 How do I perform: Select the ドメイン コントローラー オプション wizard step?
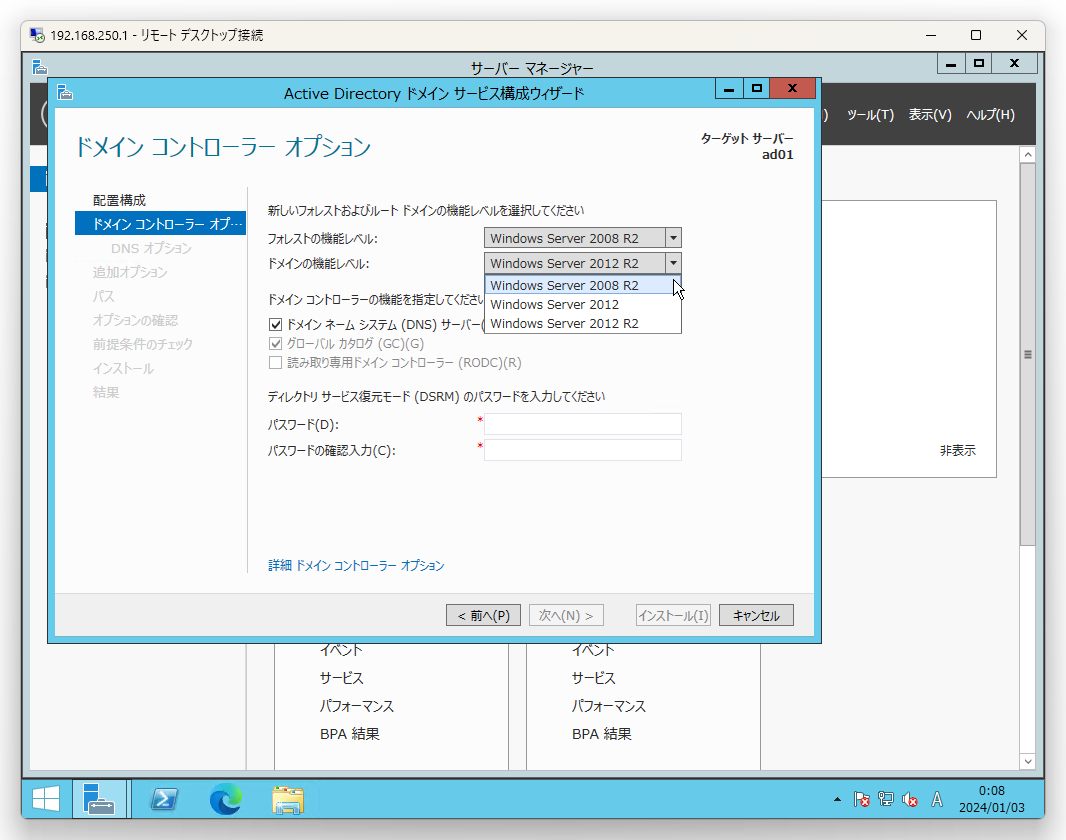click(x=160, y=224)
